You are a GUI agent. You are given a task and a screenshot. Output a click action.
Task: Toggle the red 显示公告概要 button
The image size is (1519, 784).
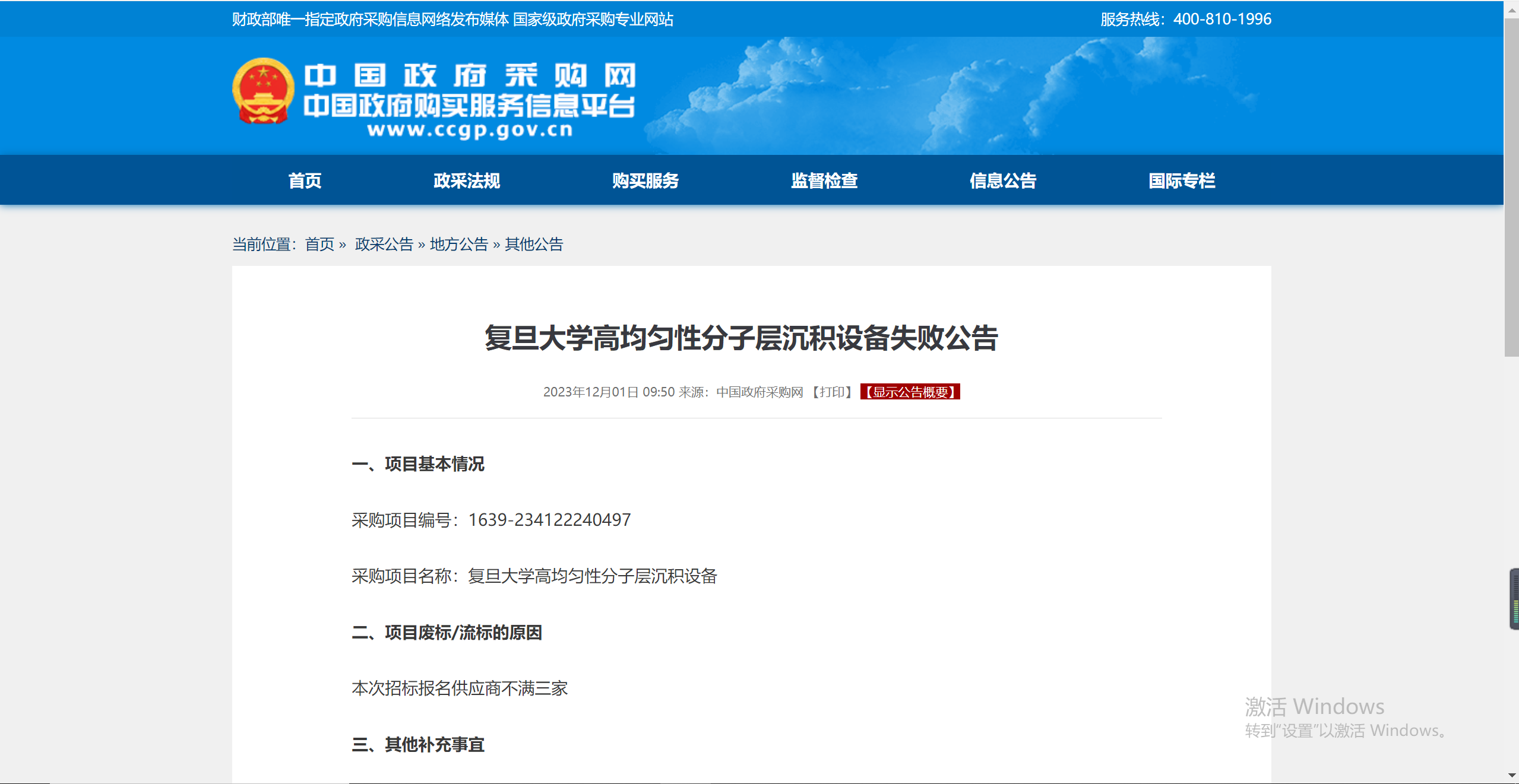pos(910,392)
